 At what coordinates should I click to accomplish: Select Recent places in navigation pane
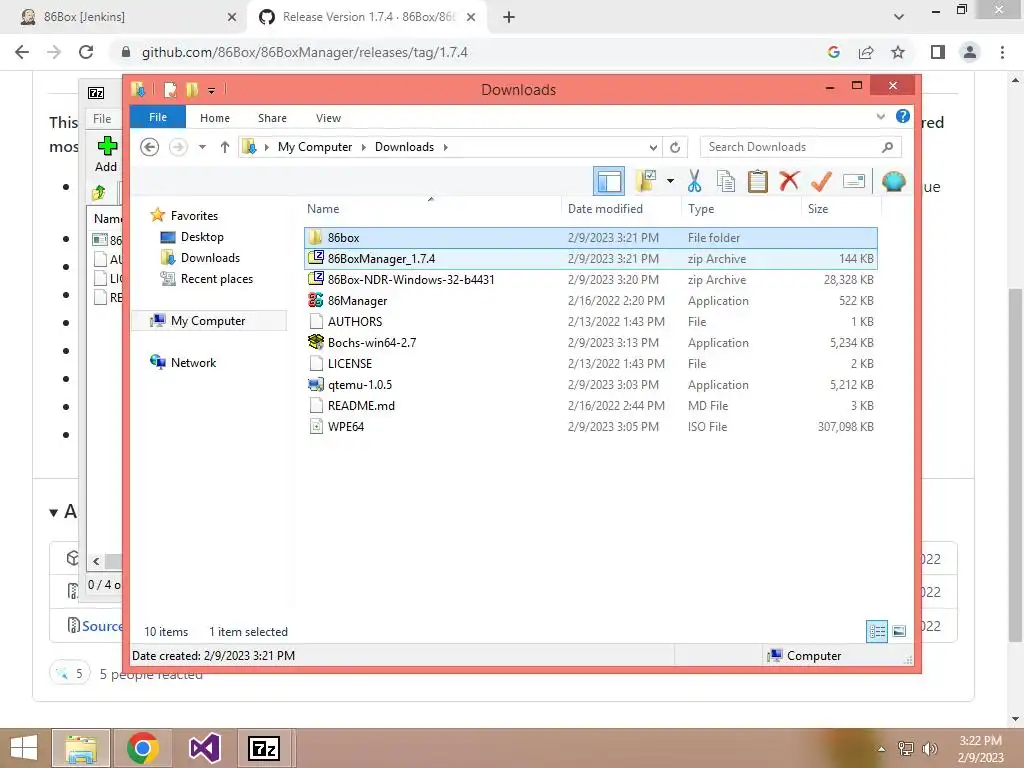point(217,279)
